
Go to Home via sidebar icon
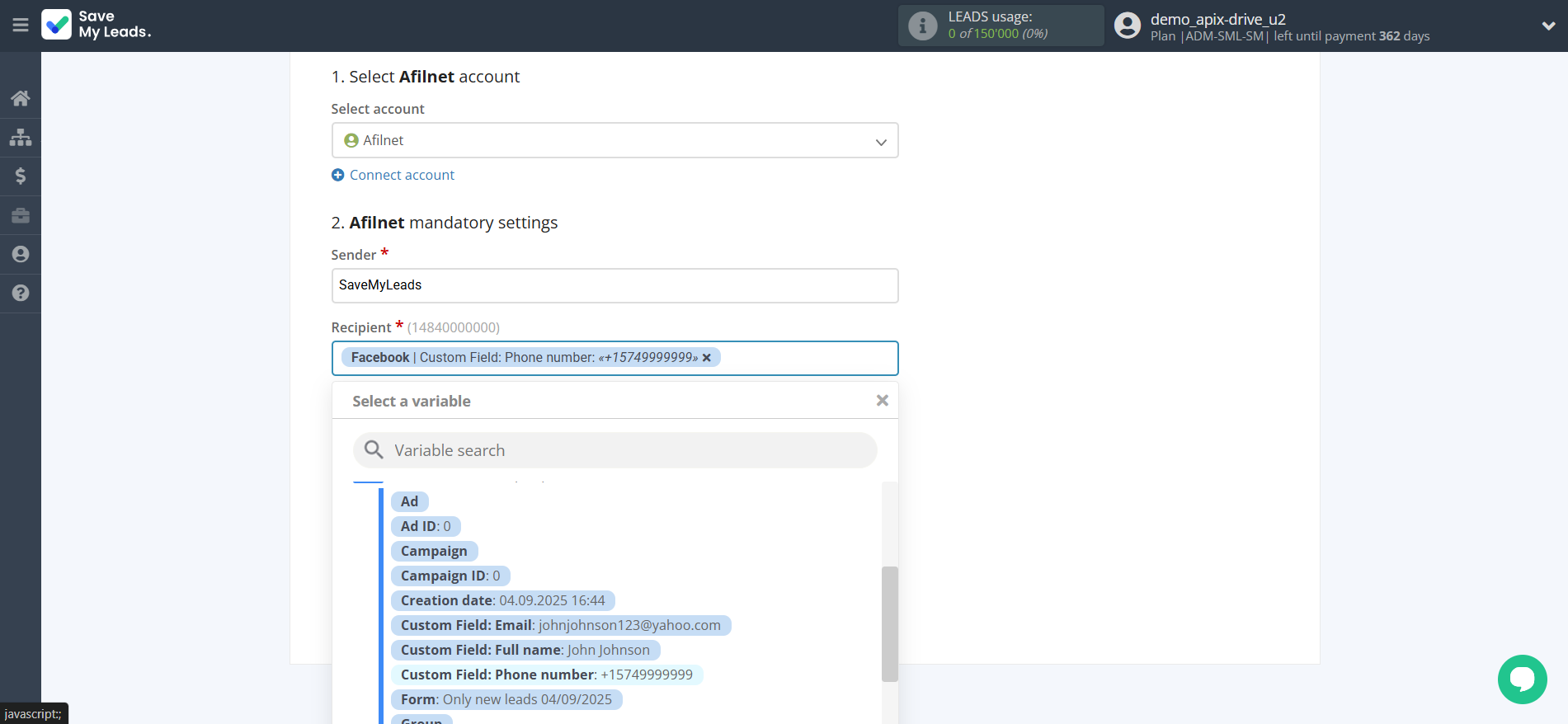(21, 98)
